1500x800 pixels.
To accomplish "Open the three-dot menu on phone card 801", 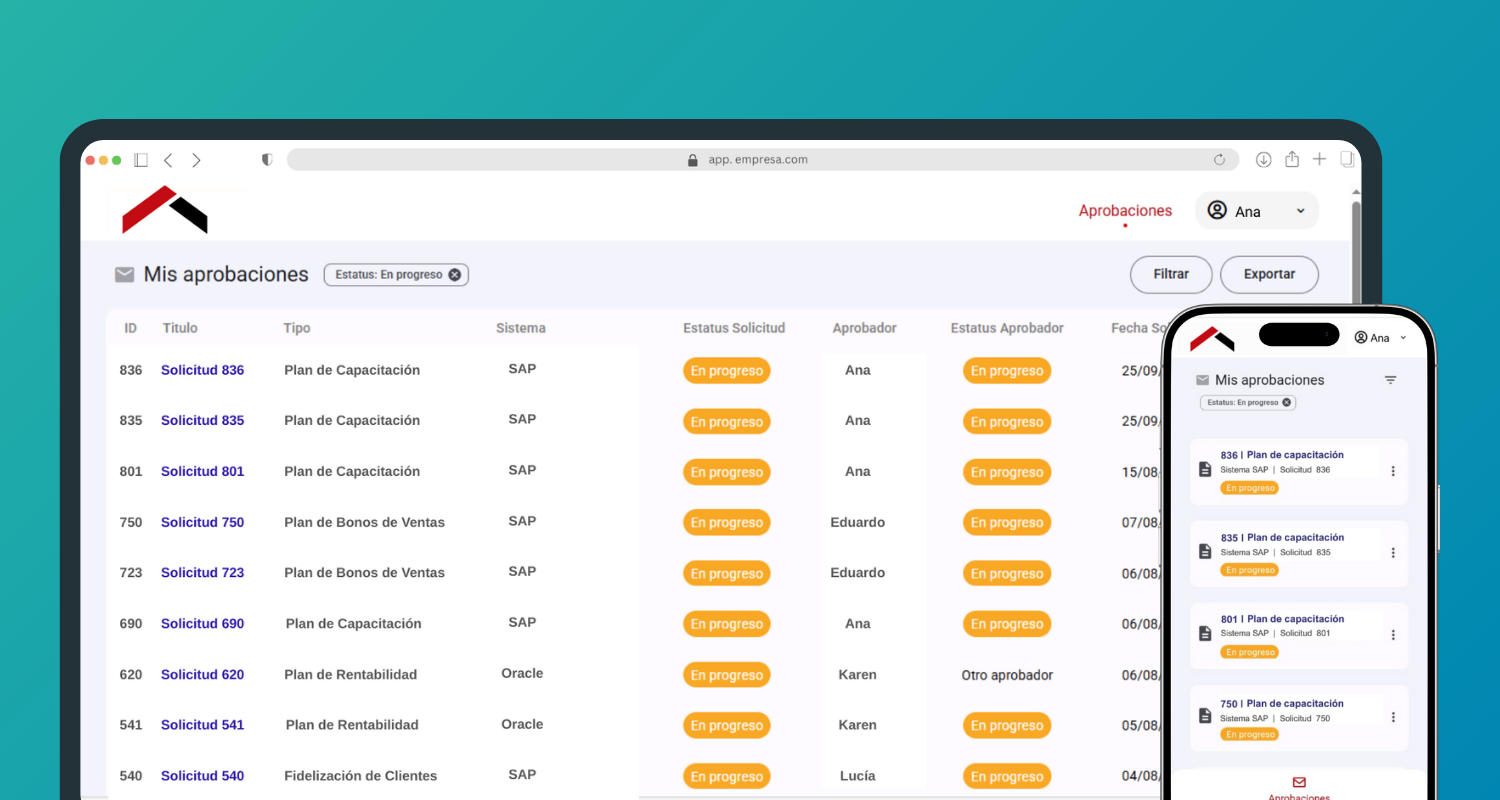I will click(1393, 635).
